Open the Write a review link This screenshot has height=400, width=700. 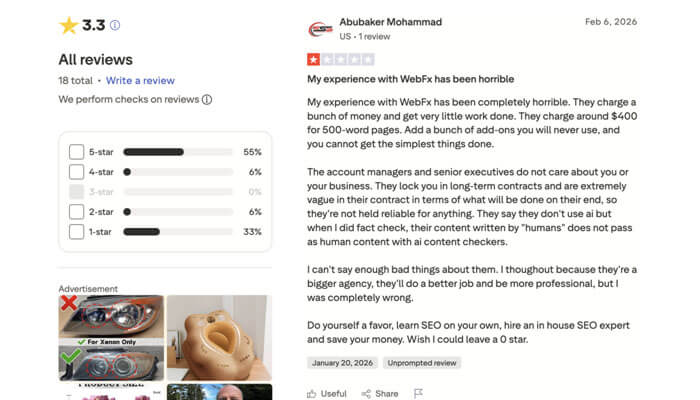140,80
